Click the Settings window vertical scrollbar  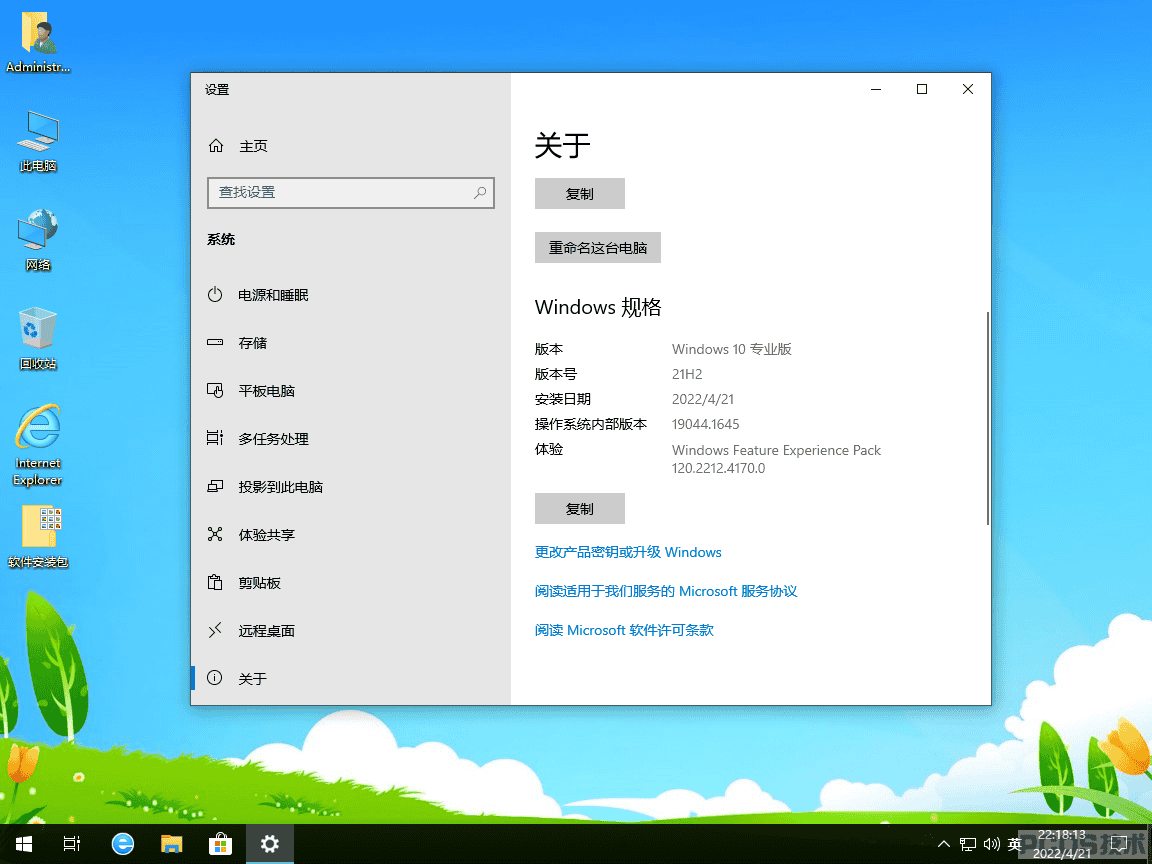tap(987, 418)
